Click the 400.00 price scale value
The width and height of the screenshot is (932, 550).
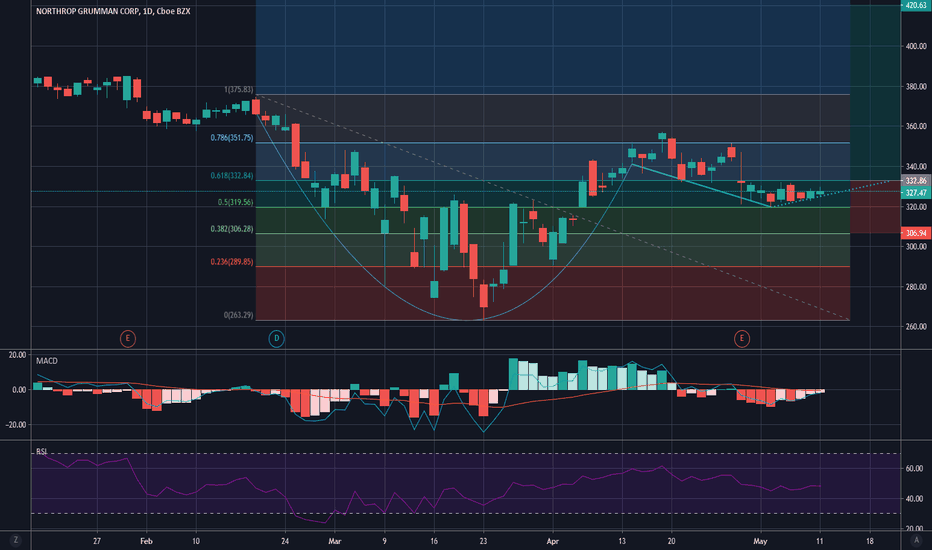[x=916, y=46]
